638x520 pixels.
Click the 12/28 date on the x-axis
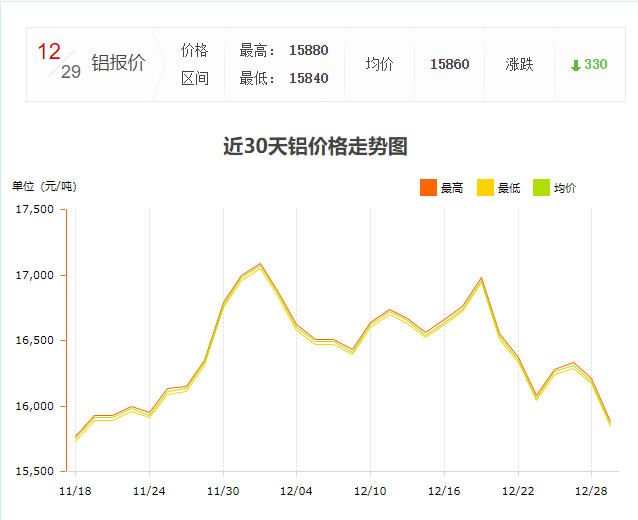(x=591, y=490)
